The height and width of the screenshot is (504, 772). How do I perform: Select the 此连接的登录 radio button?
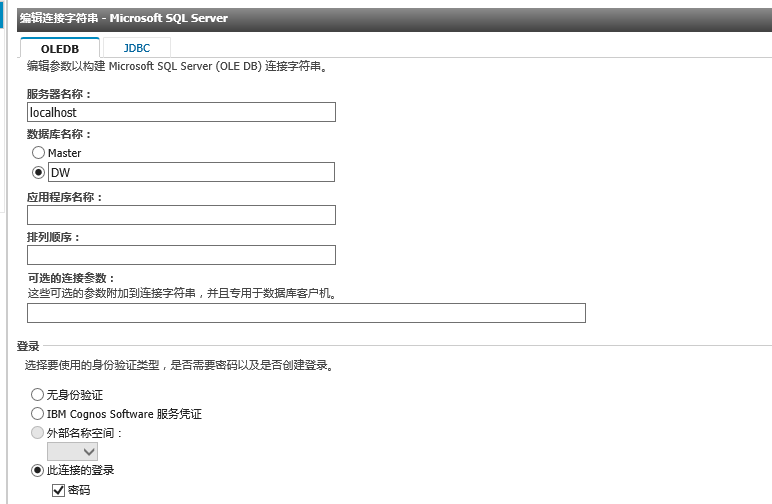pos(37,470)
